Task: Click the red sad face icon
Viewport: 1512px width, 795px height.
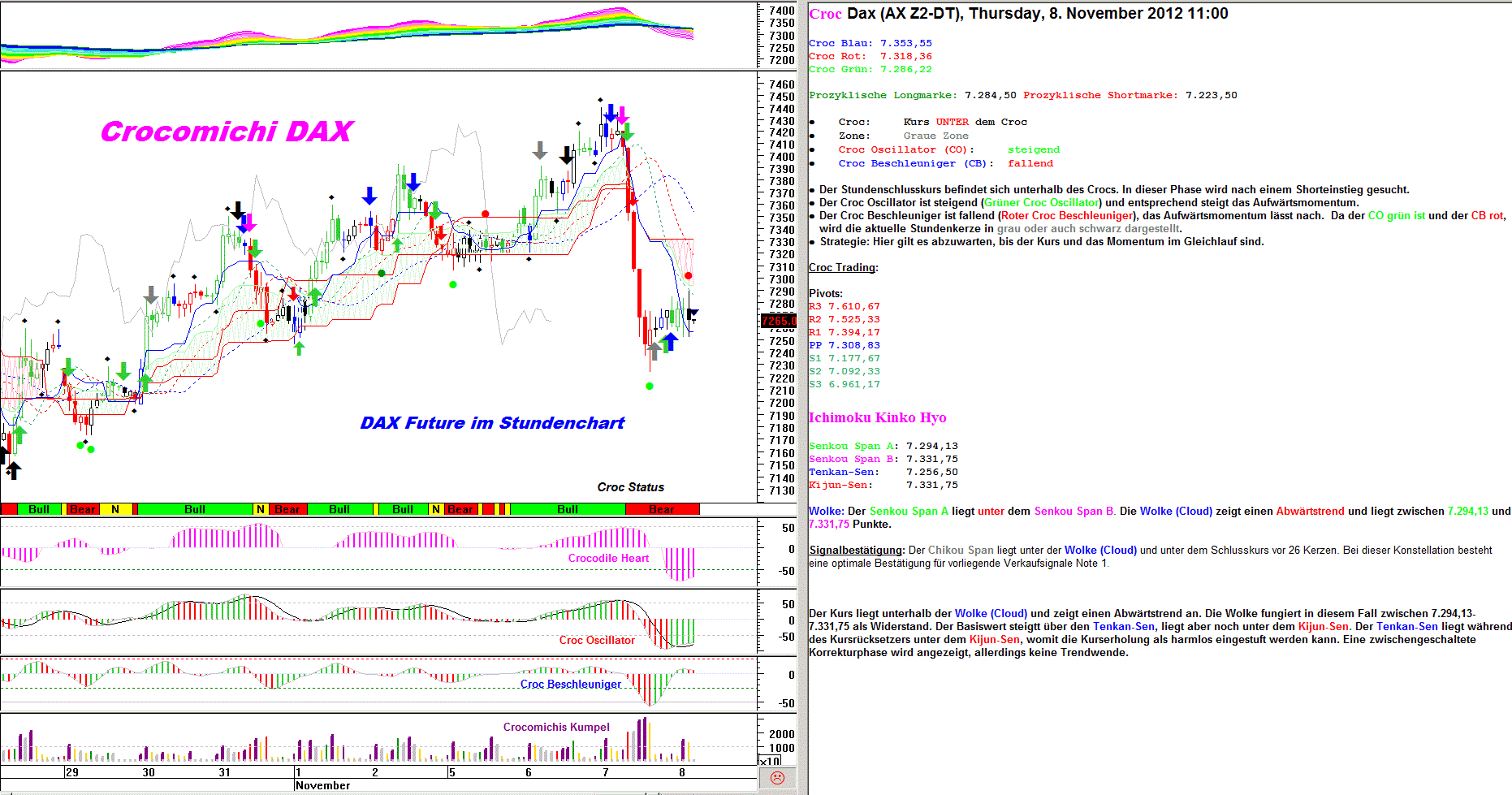Action: (x=777, y=777)
